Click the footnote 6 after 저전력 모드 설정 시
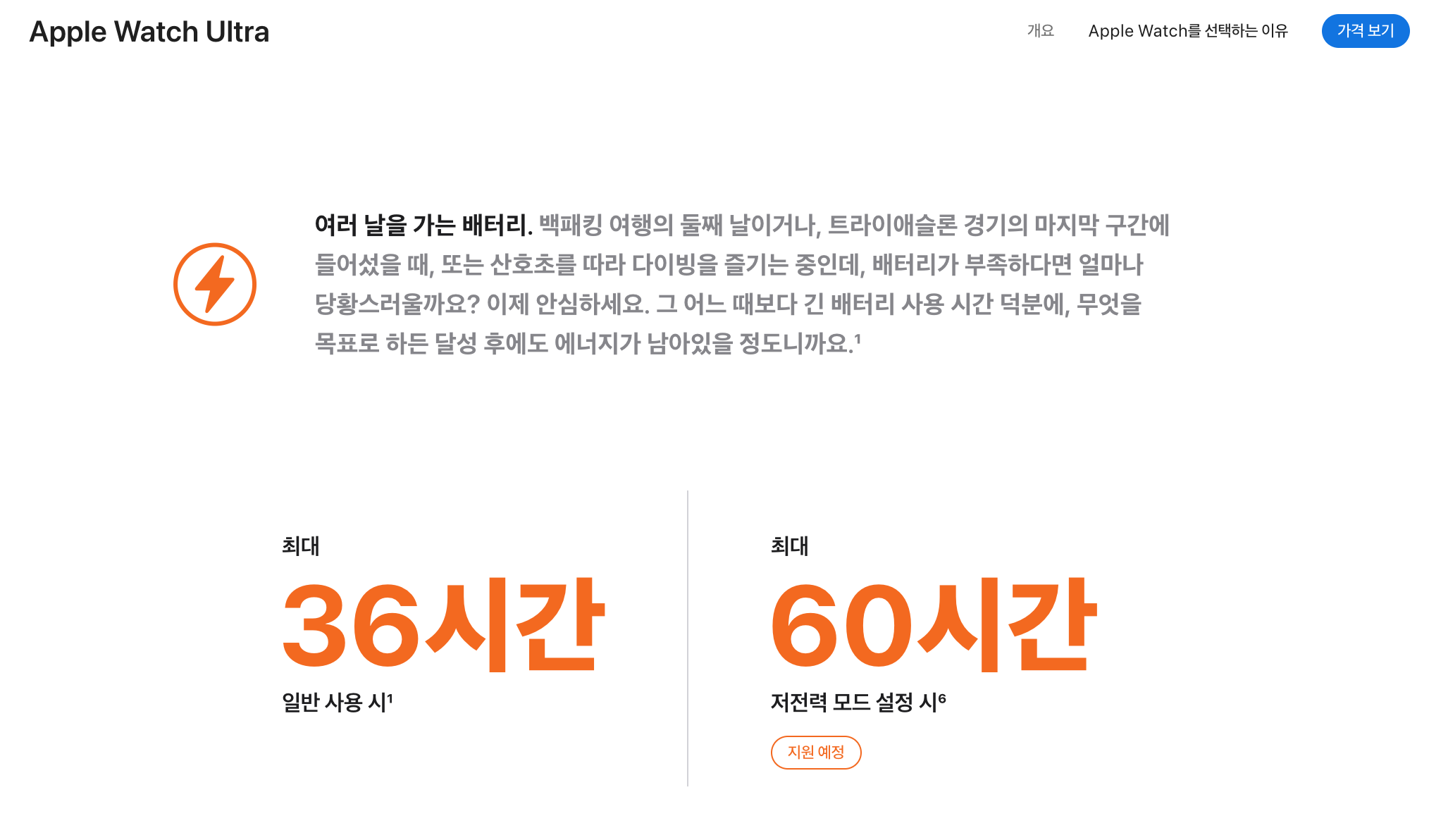This screenshot has width=1429, height=840. tap(942, 698)
